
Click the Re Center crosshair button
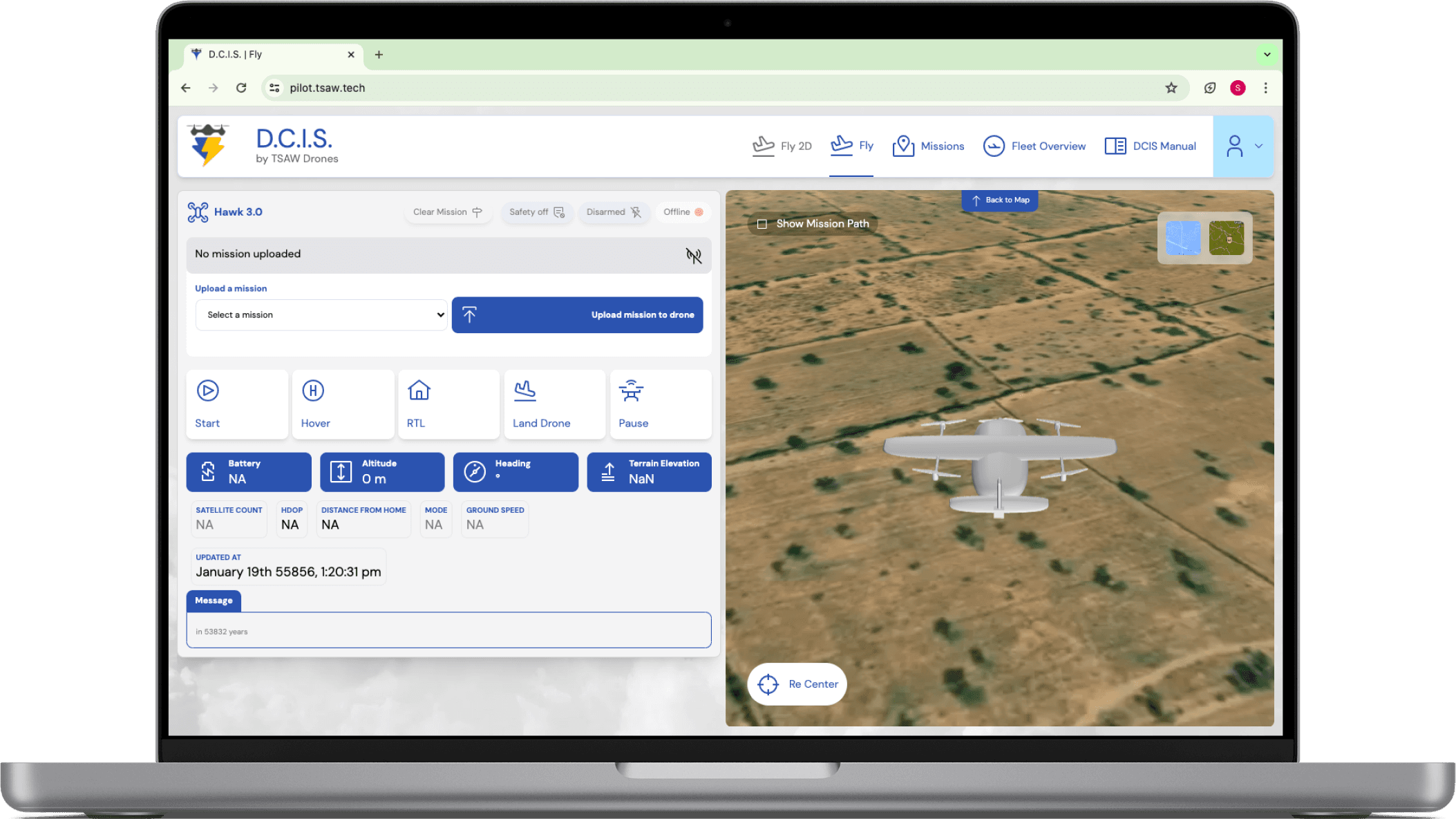click(797, 684)
